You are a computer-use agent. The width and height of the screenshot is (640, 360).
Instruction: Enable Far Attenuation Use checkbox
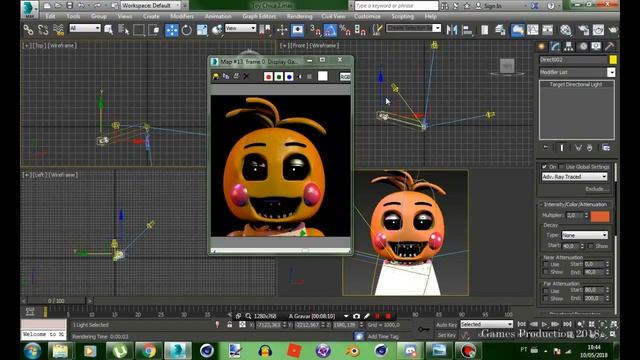(x=546, y=291)
